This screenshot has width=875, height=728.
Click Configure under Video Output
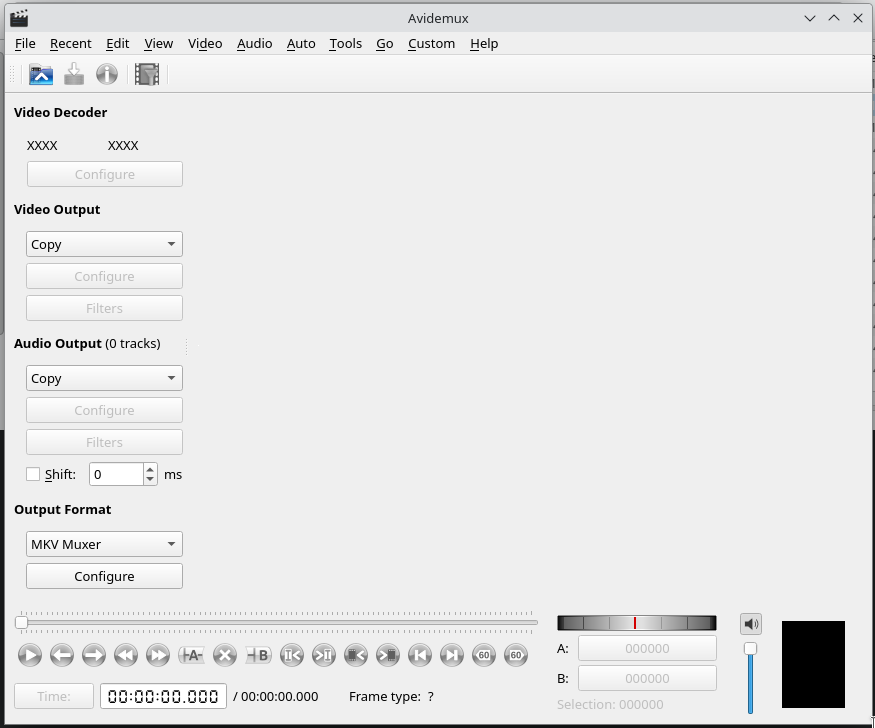pos(104,276)
